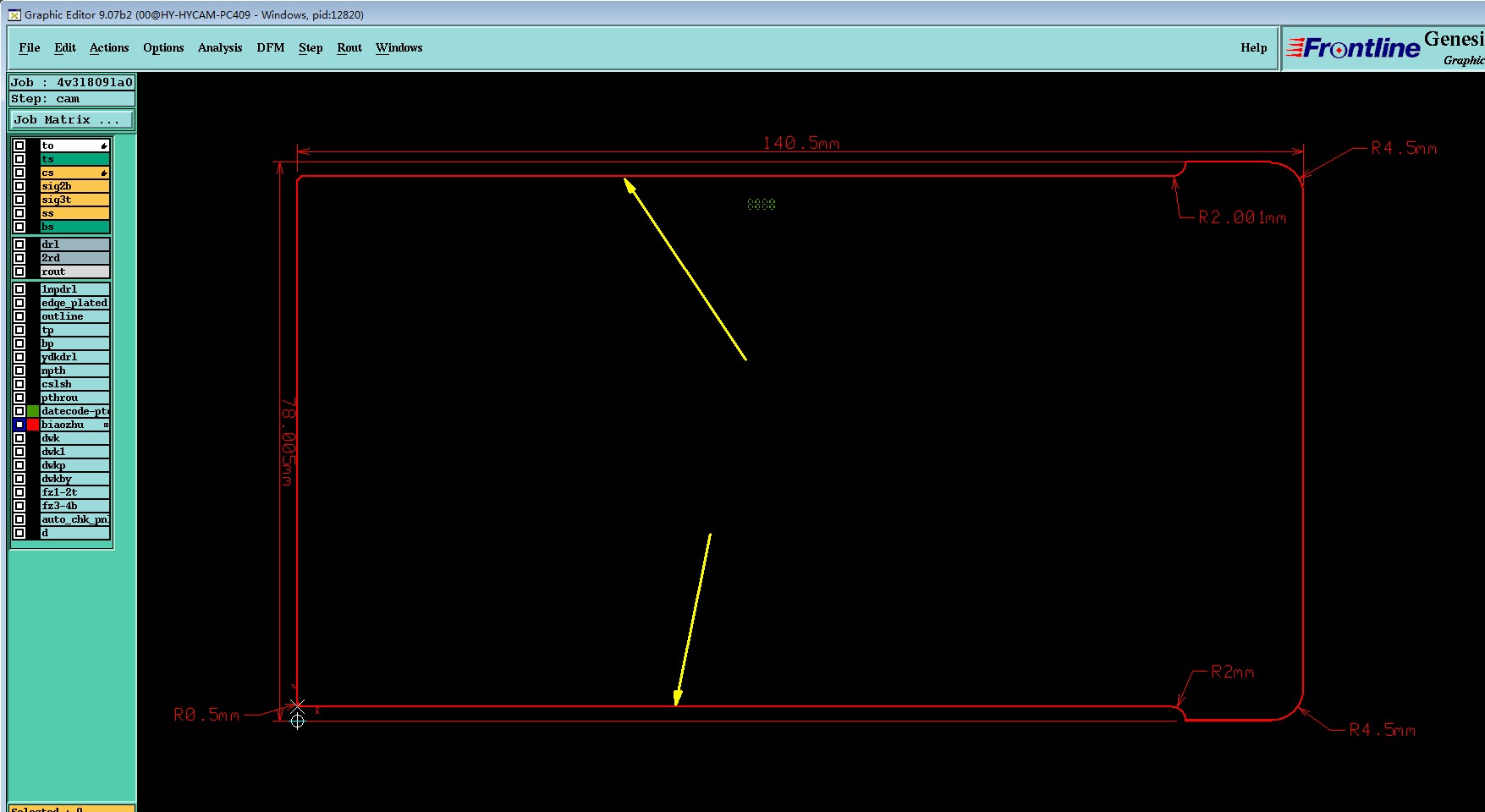Screen dimensions: 1485x812
Task: Open the Analysis menu
Action: pos(220,47)
